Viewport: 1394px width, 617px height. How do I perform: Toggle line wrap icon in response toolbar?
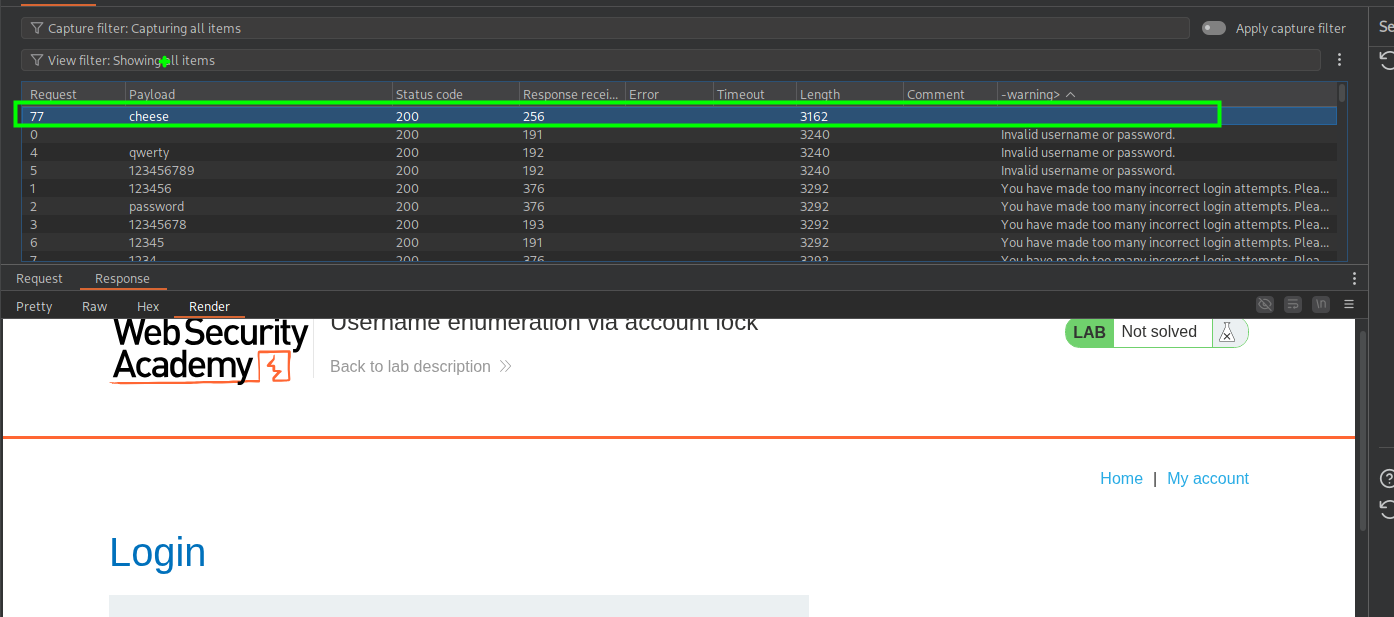pyautogui.click(x=1293, y=305)
